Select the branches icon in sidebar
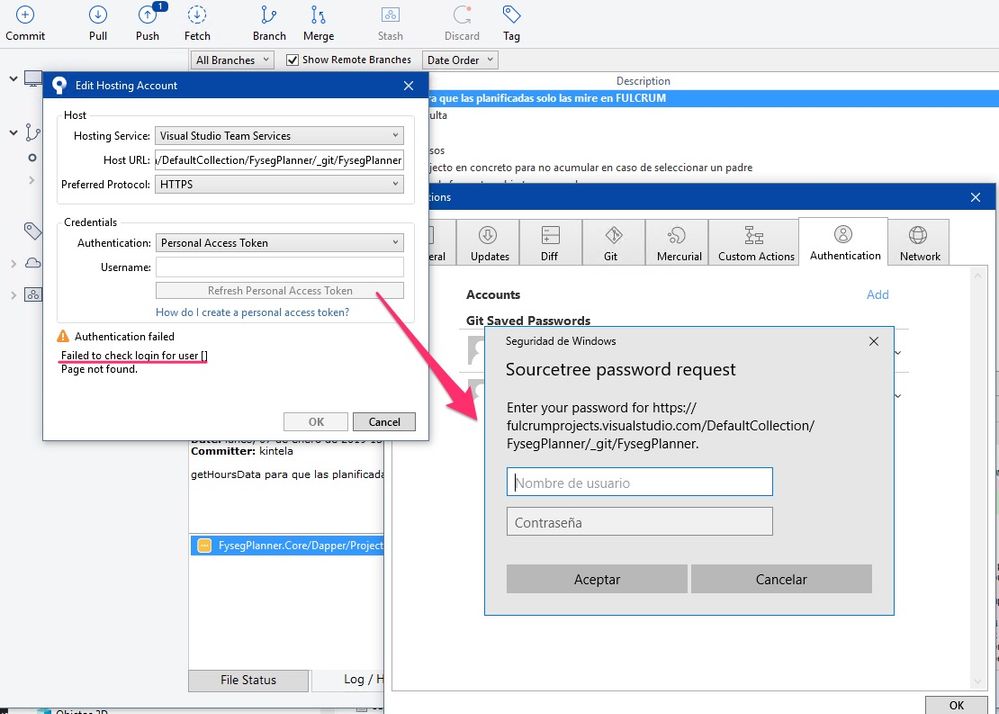 click(x=32, y=132)
